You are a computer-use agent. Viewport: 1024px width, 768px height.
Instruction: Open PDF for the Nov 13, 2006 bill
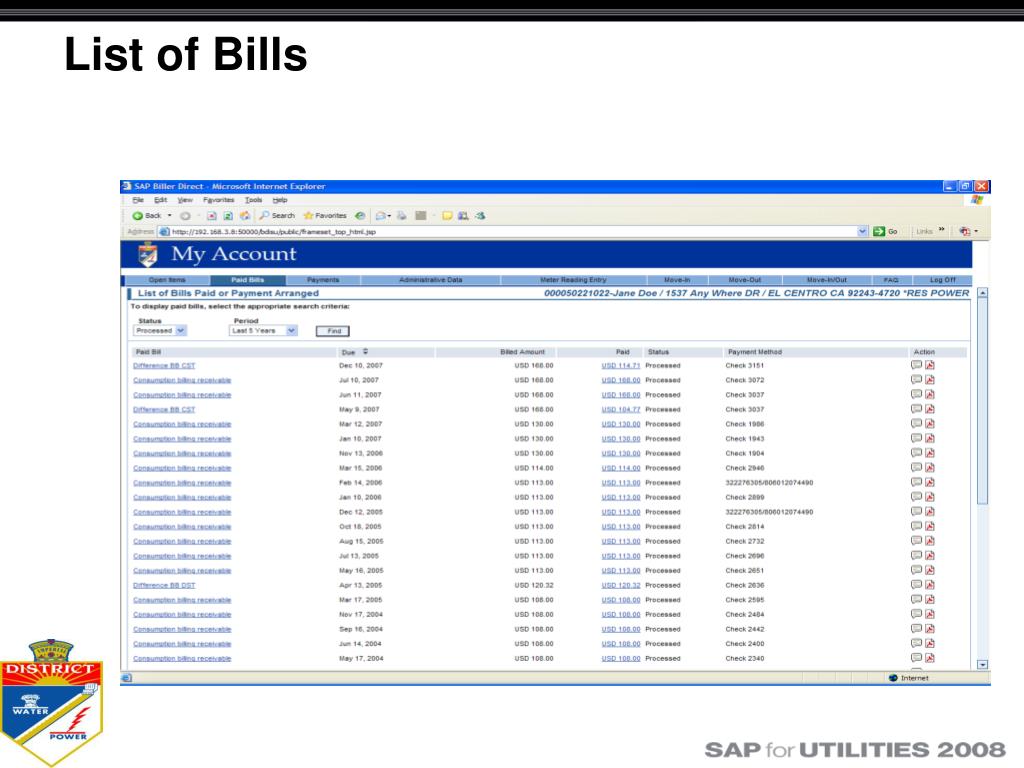click(930, 453)
